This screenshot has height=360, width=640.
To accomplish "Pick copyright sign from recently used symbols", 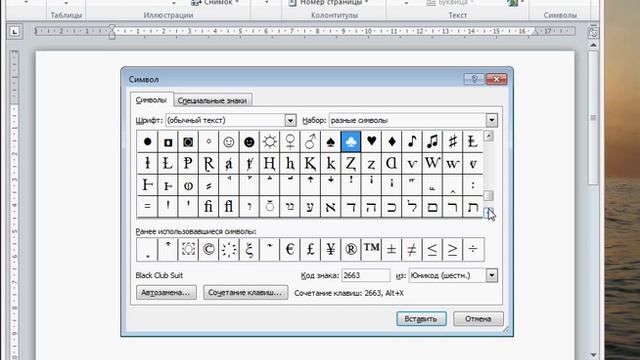I will [x=208, y=249].
